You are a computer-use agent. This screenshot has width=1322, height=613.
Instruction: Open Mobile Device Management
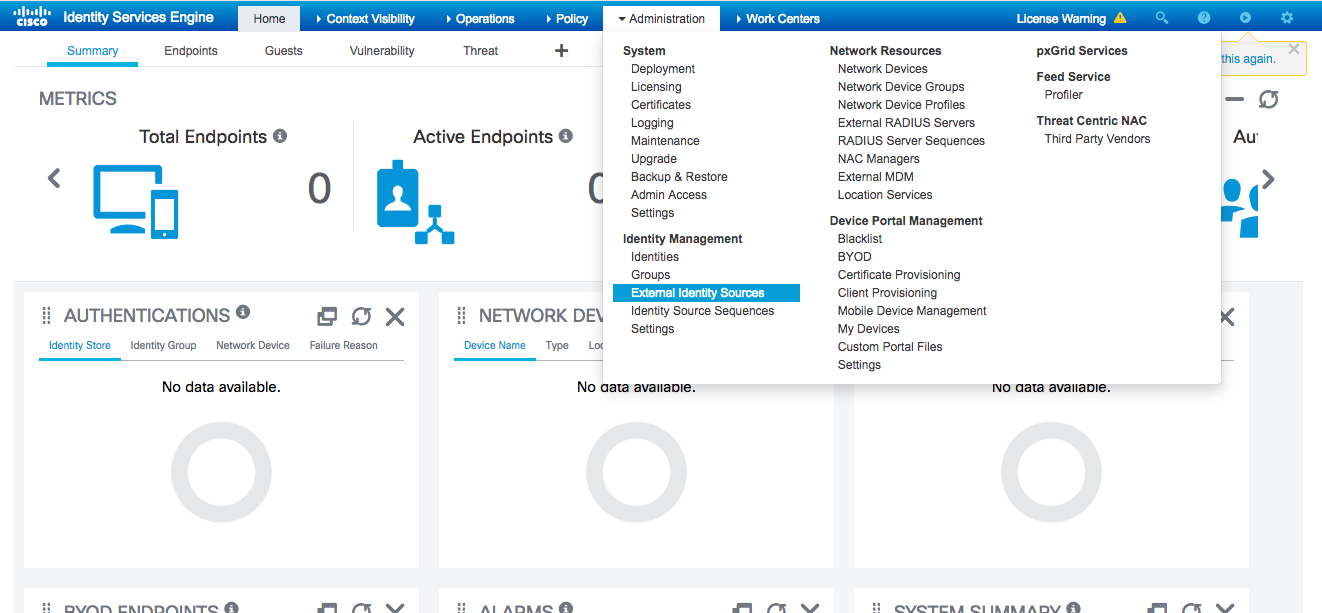coord(912,311)
